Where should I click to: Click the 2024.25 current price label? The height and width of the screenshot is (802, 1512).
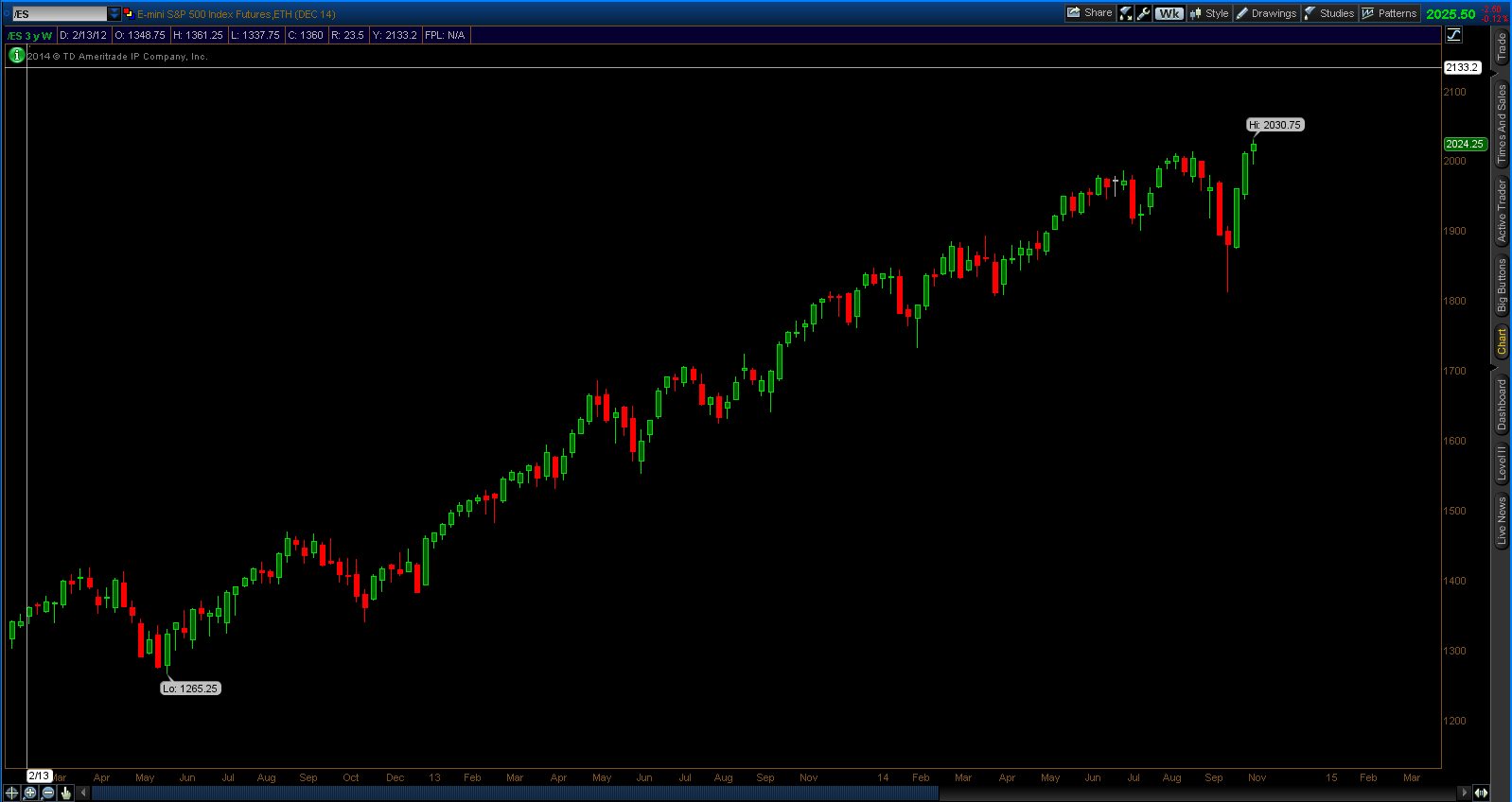[1465, 144]
